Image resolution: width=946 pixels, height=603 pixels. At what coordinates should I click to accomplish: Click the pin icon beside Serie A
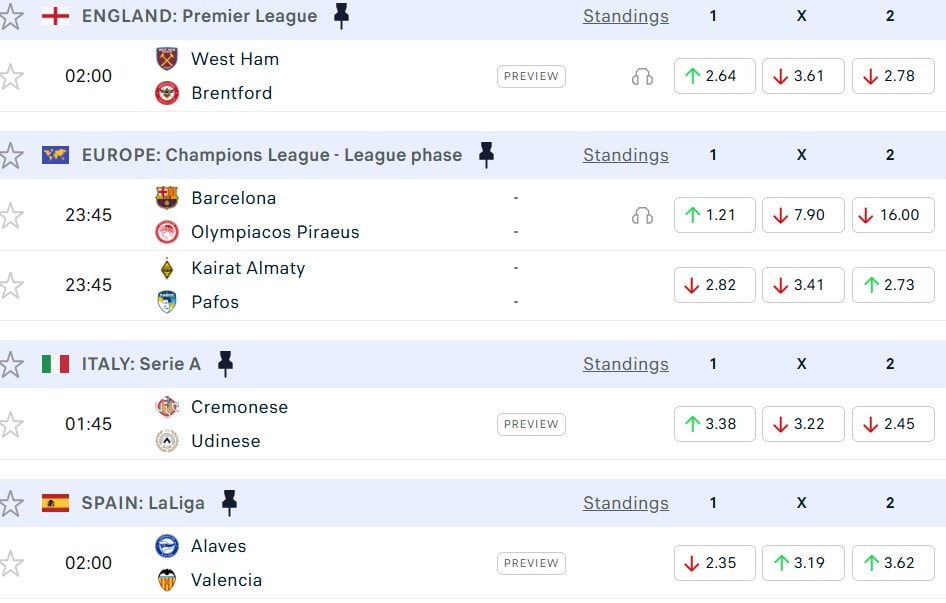225,364
